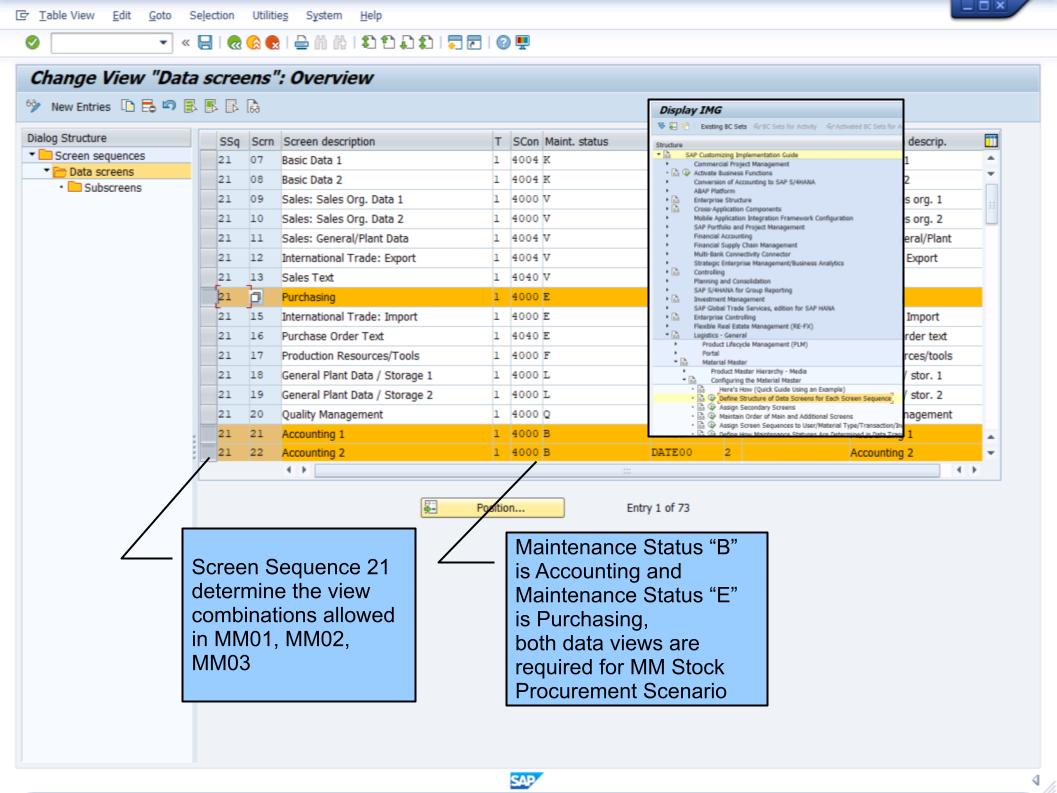Click the horizontal scrollbar under the table
The width and height of the screenshot is (1057, 793).
point(627,470)
